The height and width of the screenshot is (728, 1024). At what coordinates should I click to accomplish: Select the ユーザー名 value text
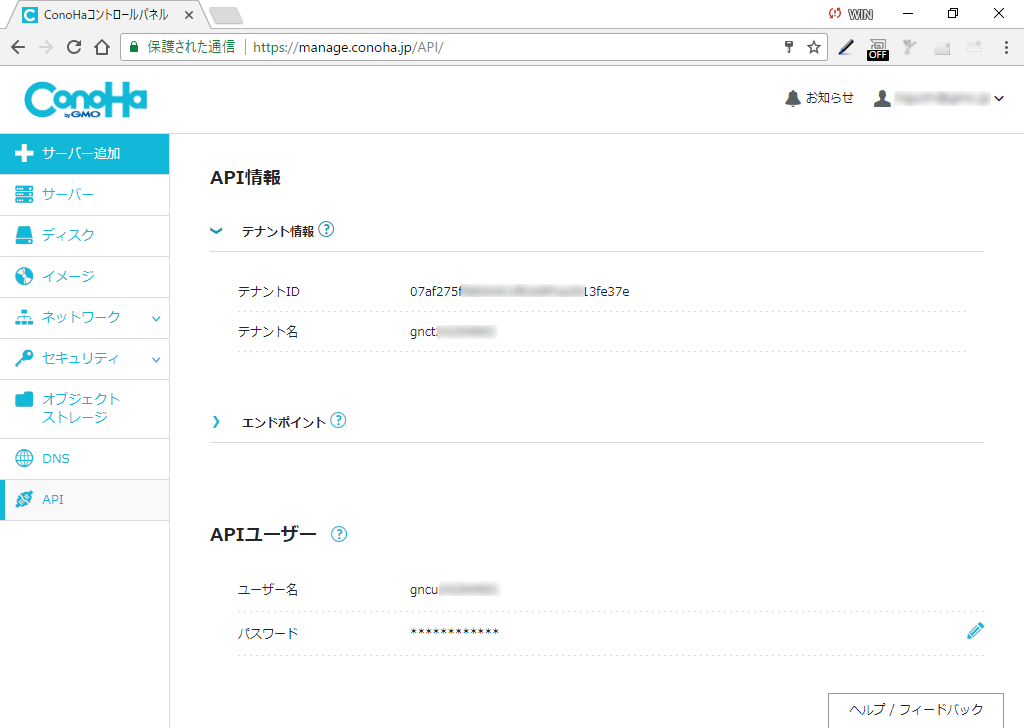coord(454,590)
